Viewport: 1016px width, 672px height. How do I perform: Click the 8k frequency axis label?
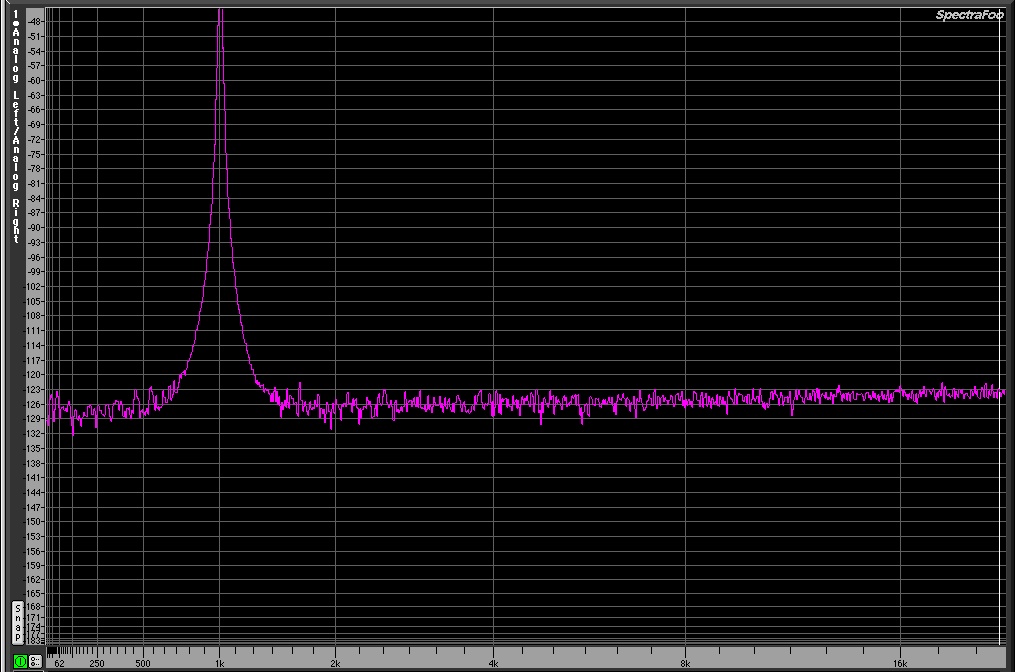(x=685, y=664)
